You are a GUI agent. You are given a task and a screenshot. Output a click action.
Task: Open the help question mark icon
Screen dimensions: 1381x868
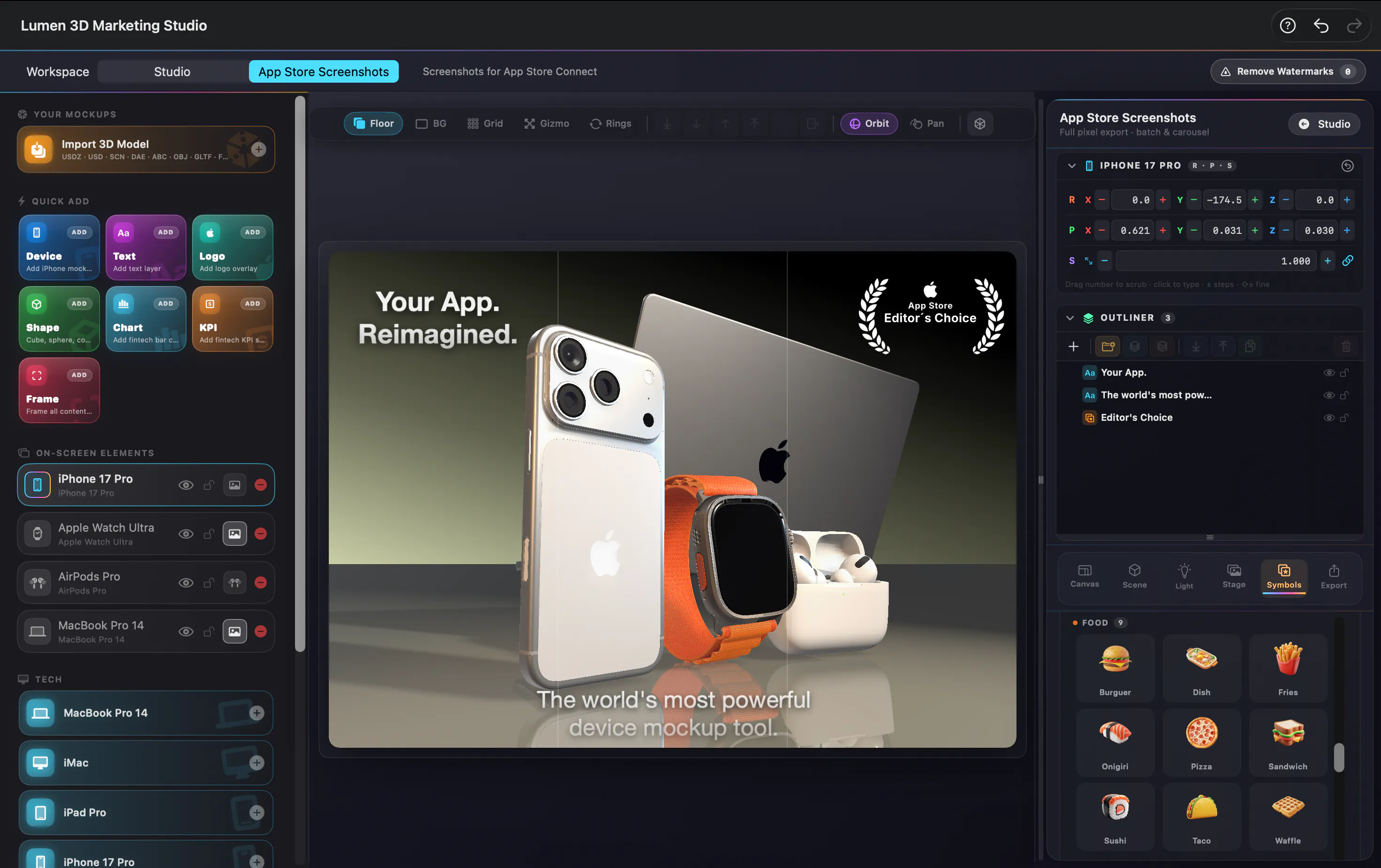point(1288,26)
